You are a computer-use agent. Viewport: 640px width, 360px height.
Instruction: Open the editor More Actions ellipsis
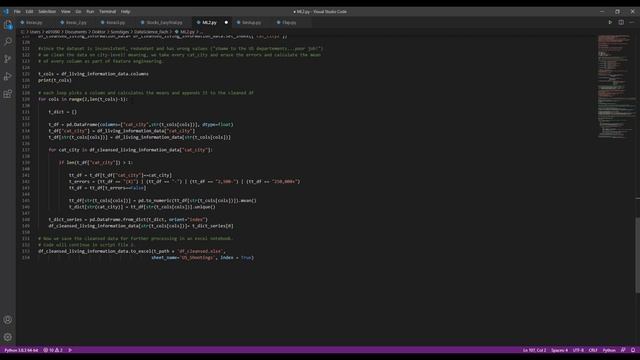631,22
